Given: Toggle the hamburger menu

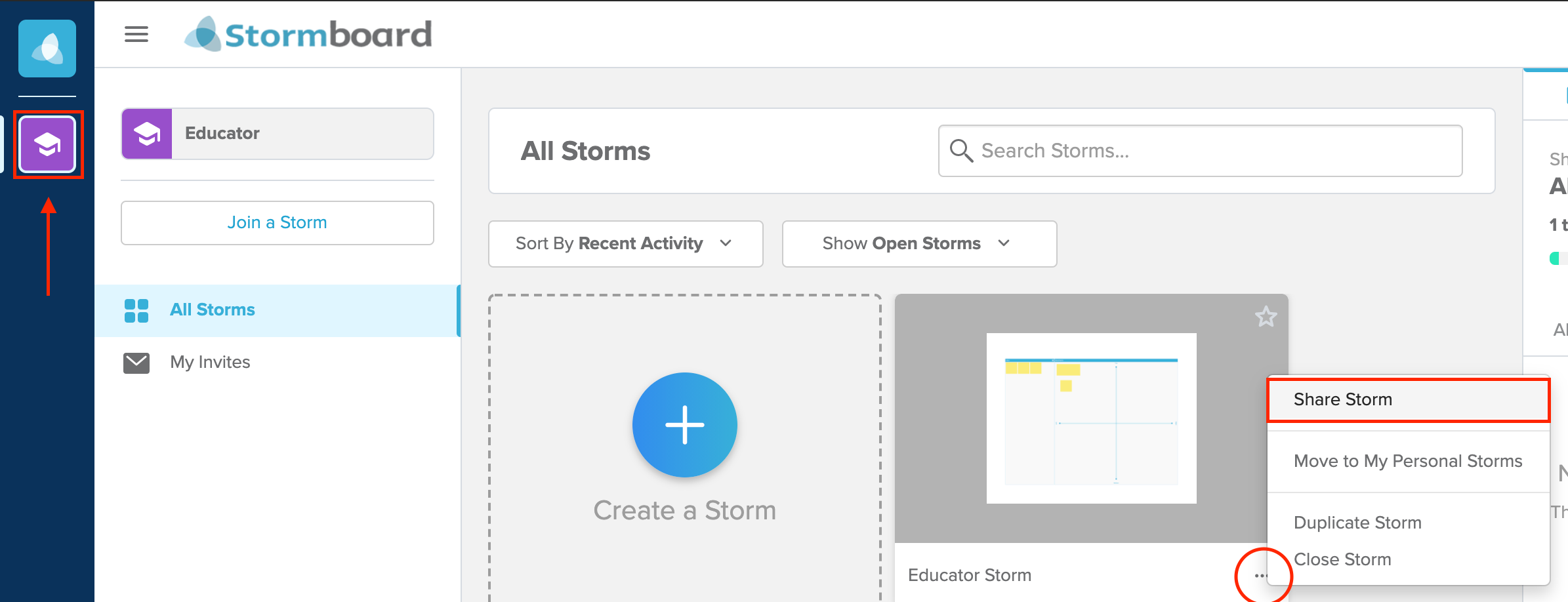Looking at the screenshot, I should click(136, 34).
